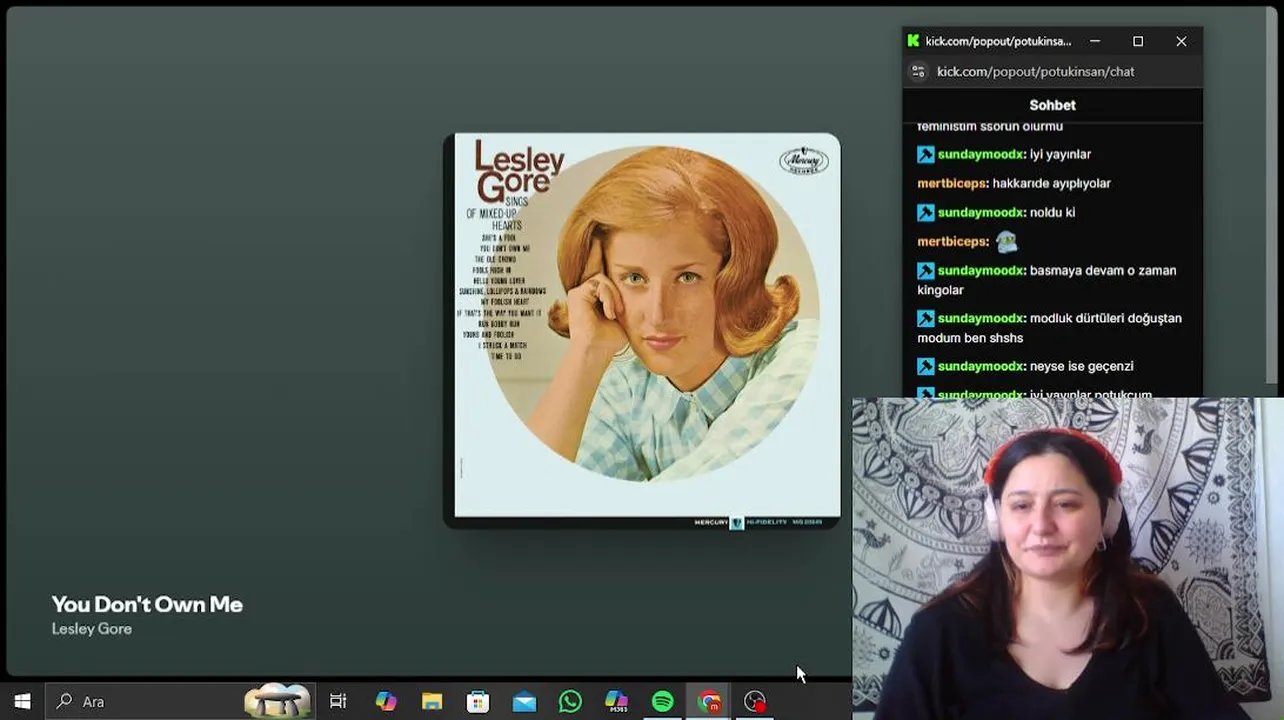Launch Copilot from the taskbar
This screenshot has width=1284, height=720.
386,701
